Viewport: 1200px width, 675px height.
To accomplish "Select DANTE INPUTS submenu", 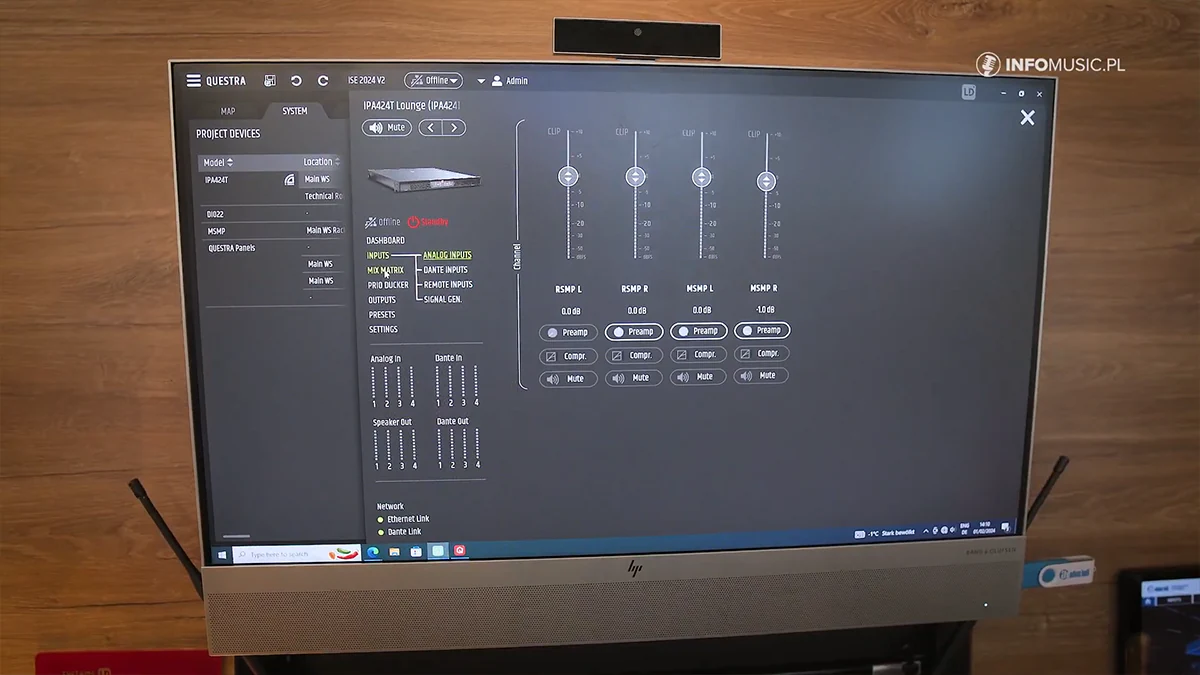I will [x=445, y=270].
